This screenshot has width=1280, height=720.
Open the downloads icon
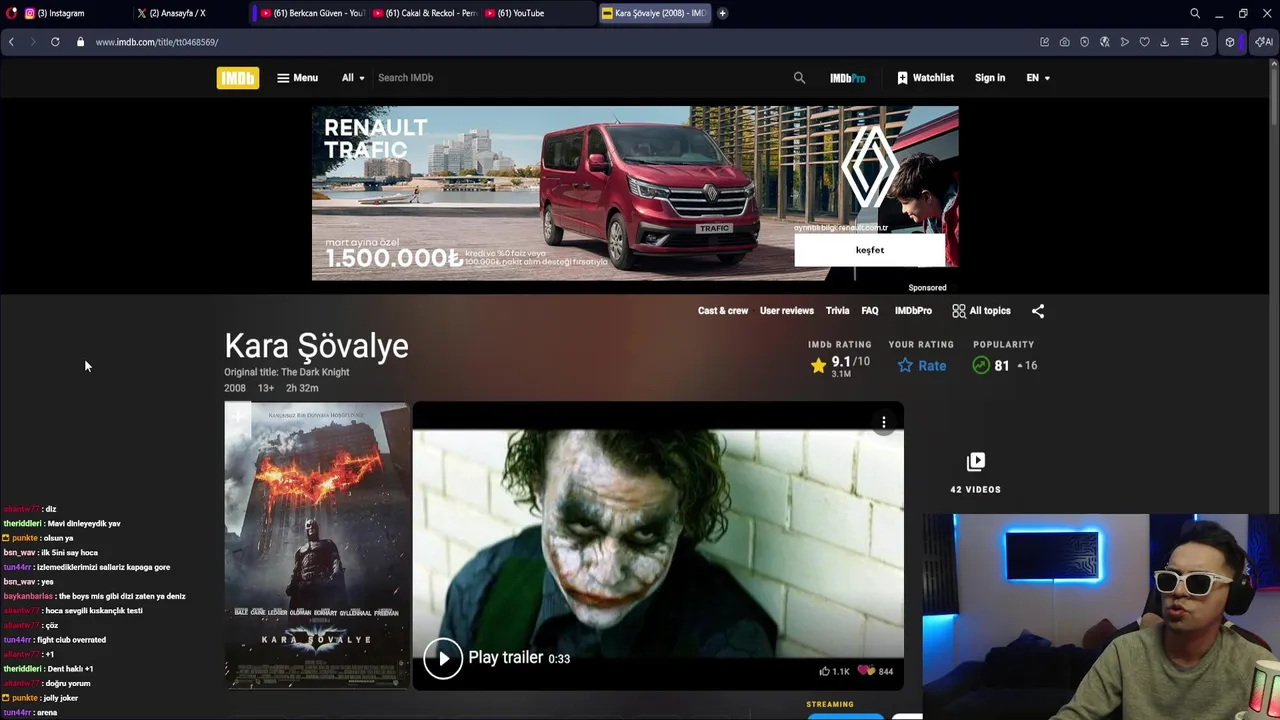pos(1164,42)
